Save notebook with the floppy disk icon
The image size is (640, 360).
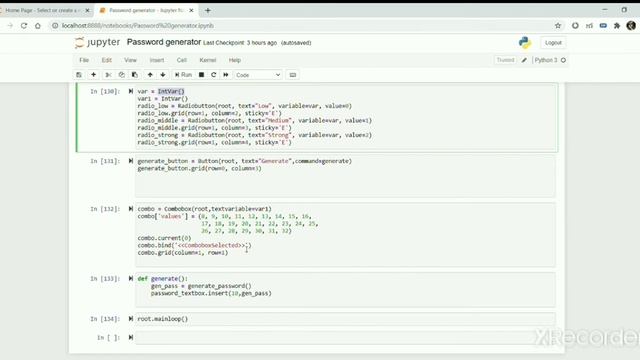[x=79, y=75]
